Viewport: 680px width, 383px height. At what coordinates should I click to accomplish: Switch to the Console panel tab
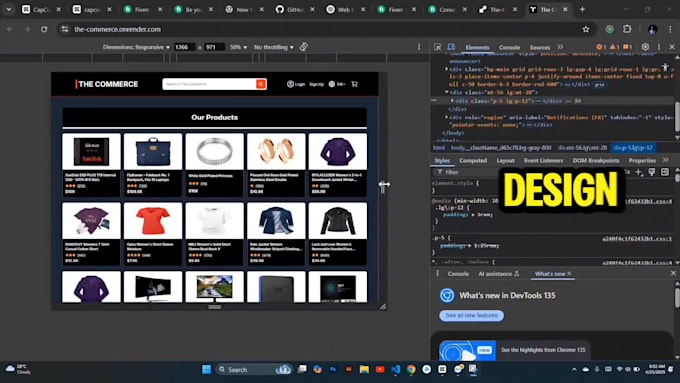pos(509,47)
